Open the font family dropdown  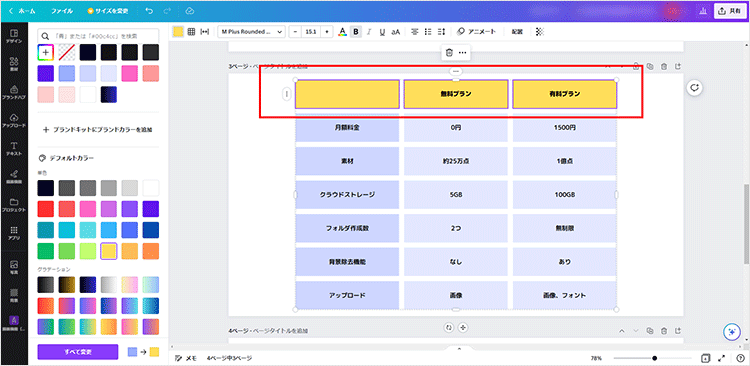(251, 32)
